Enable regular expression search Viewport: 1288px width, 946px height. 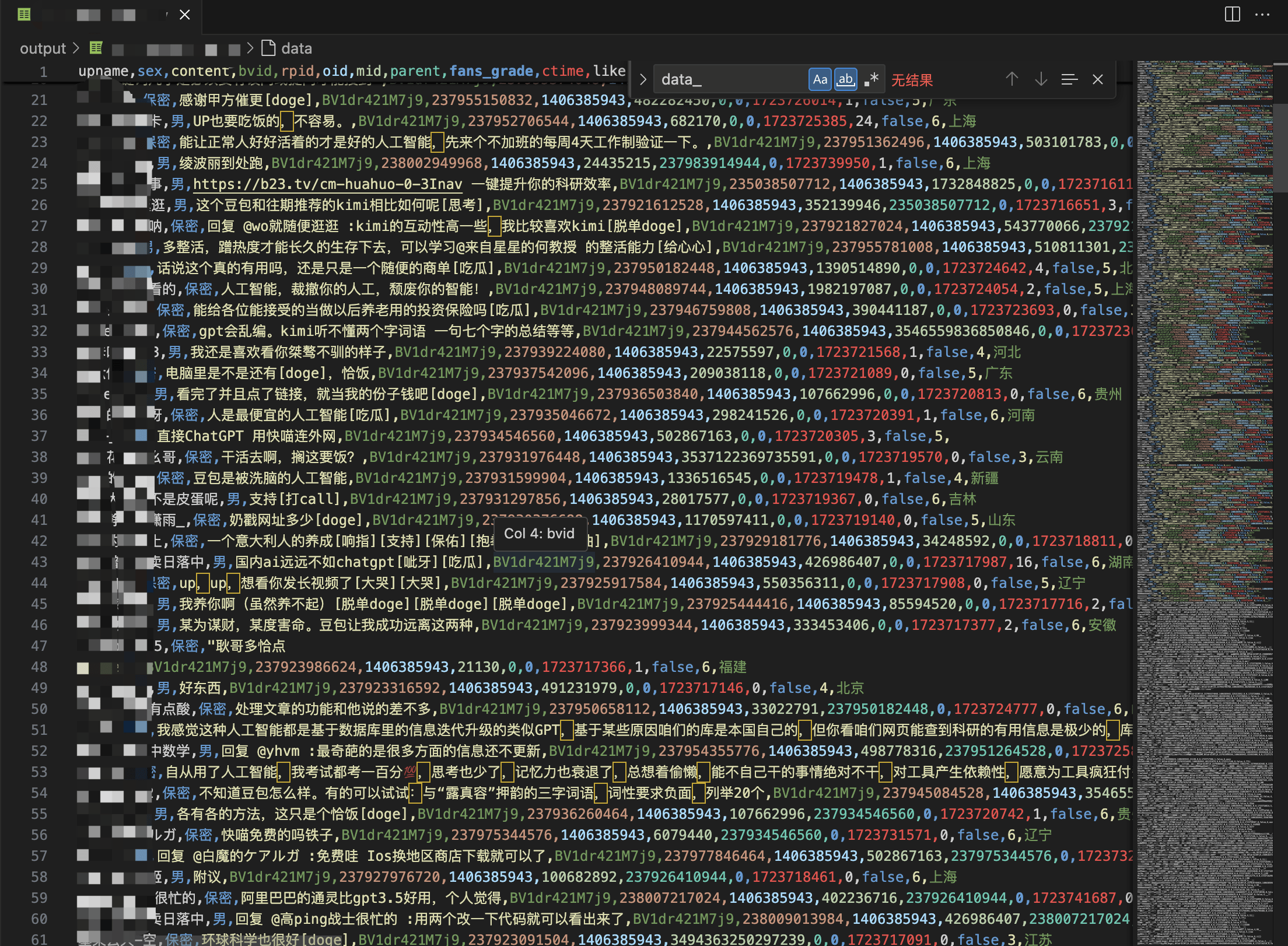tap(871, 79)
